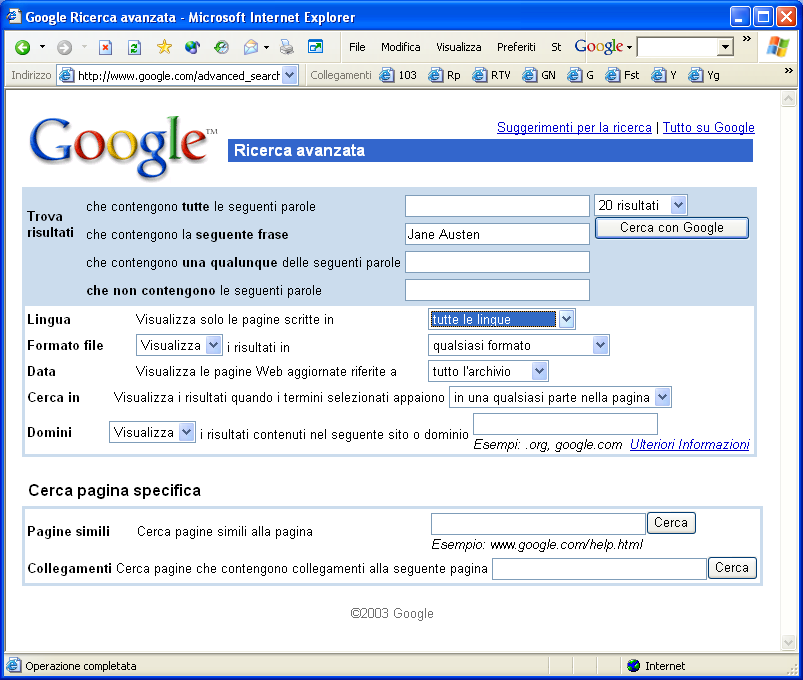
Task: Click Cerca button in Pagine simili row
Action: [671, 523]
